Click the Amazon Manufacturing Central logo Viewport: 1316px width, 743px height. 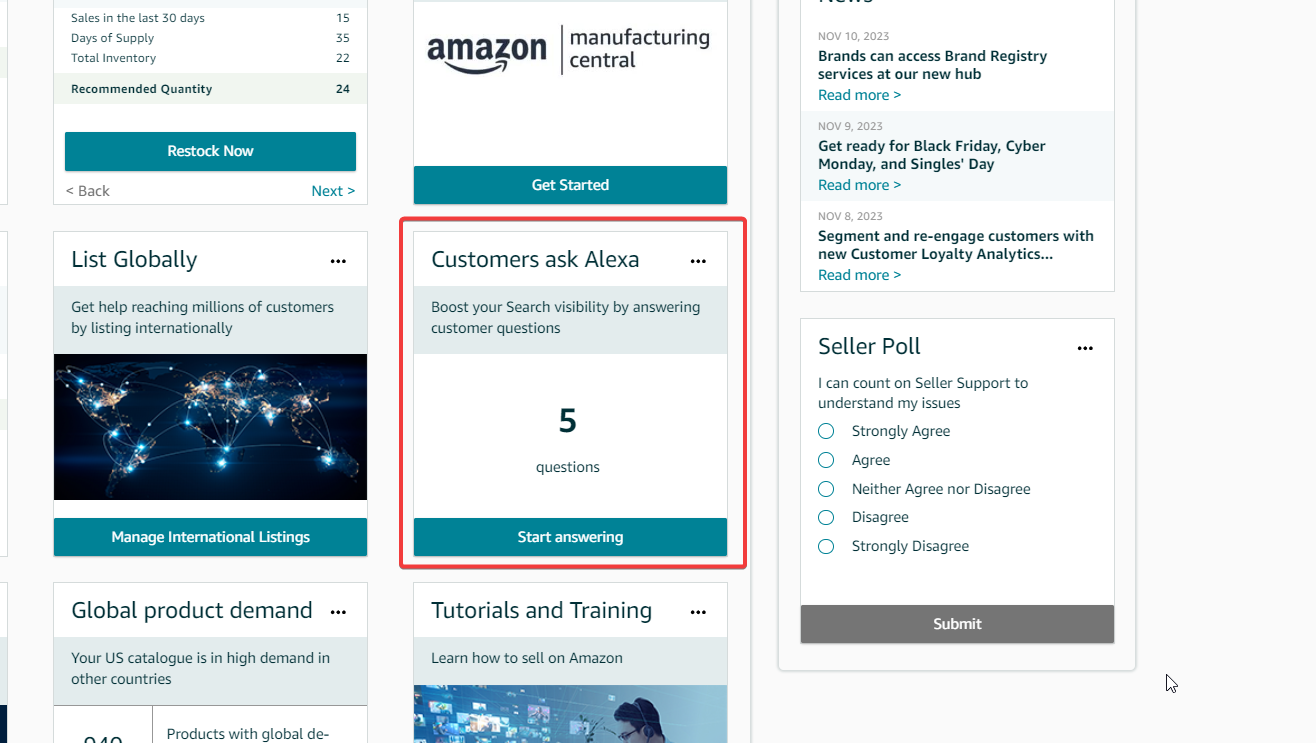(568, 48)
